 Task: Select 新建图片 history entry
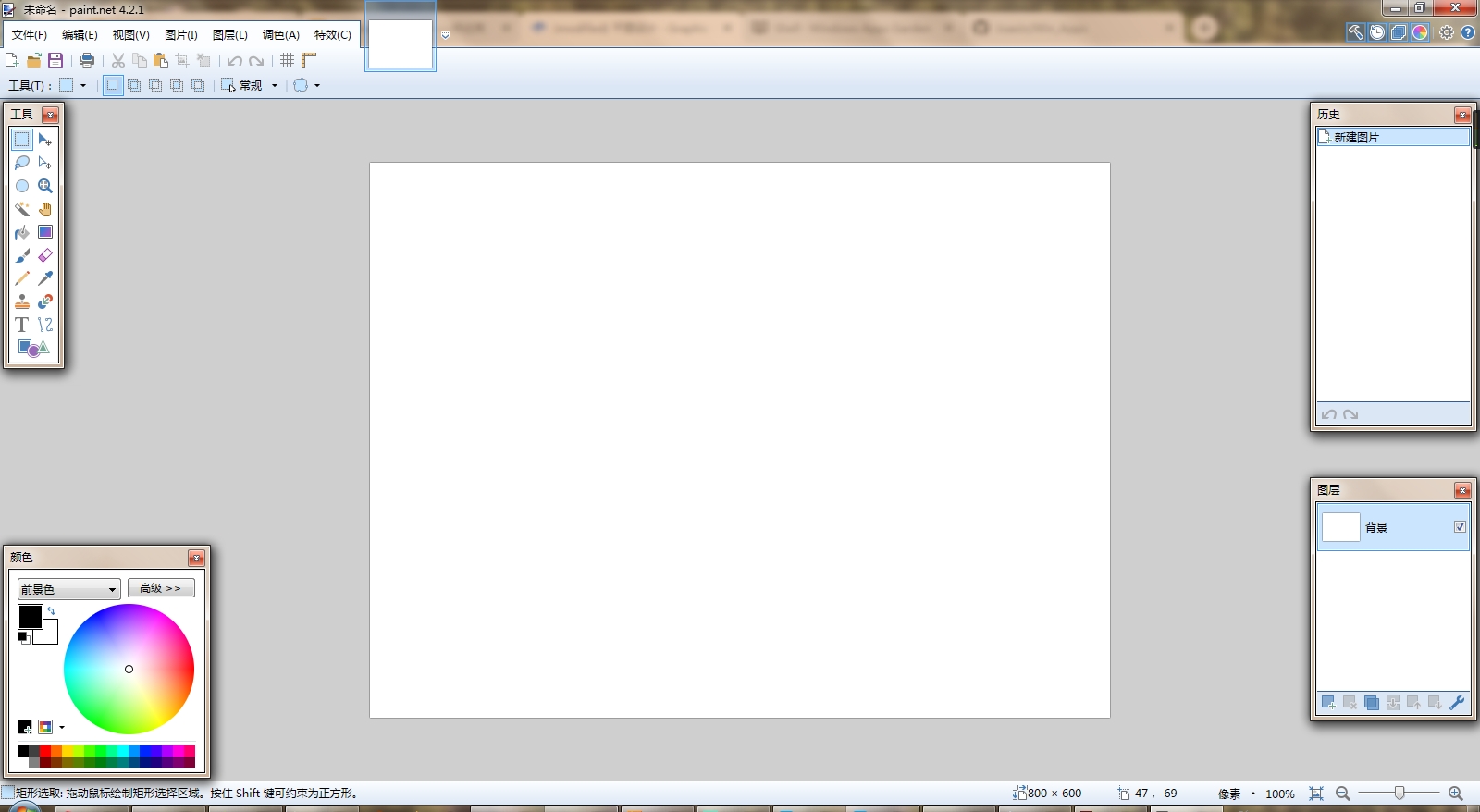pyautogui.click(x=1392, y=137)
